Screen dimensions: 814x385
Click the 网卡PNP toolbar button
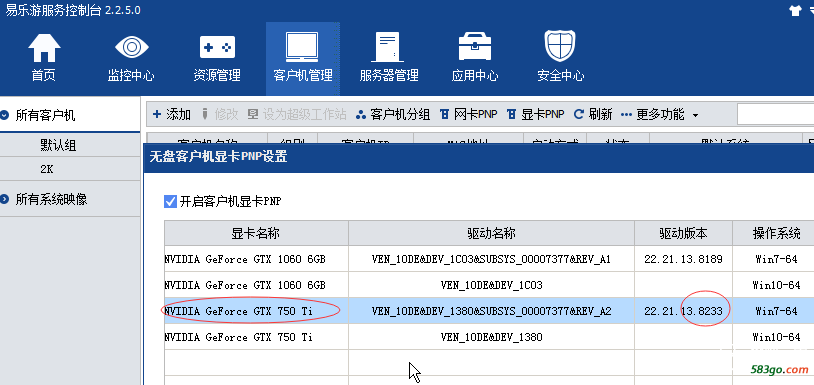[469, 115]
